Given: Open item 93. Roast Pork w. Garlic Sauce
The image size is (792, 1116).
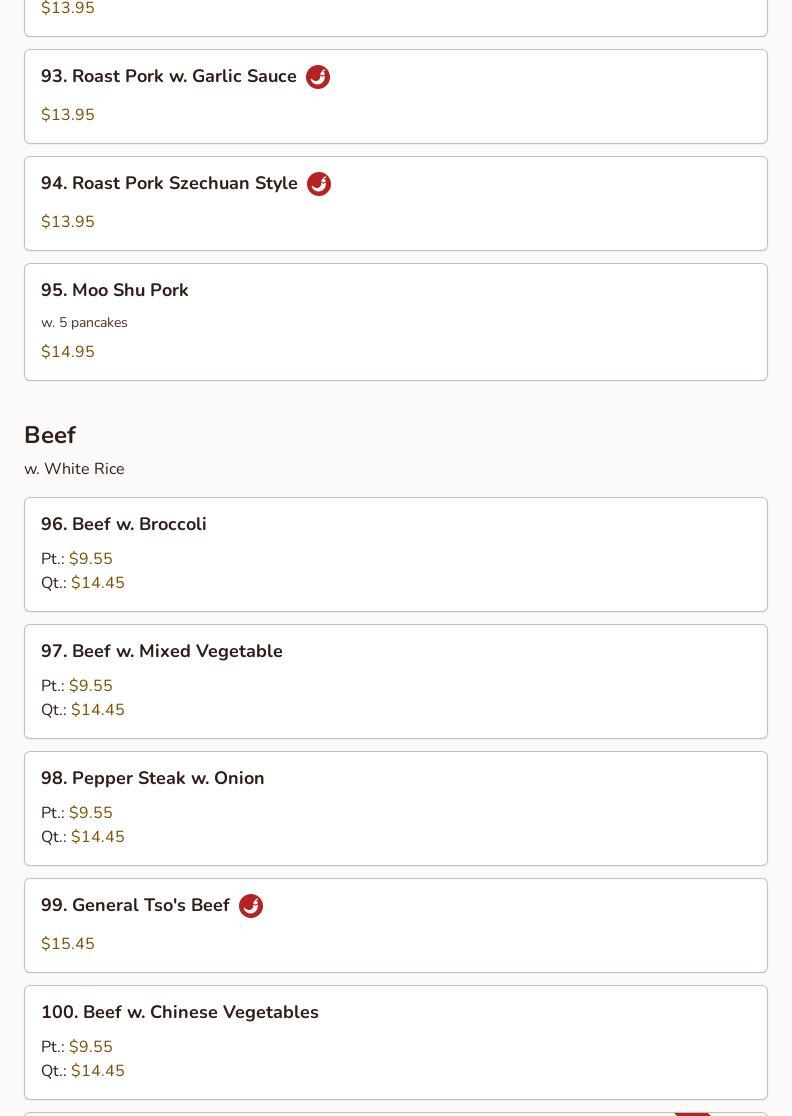Looking at the screenshot, I should [x=396, y=97].
